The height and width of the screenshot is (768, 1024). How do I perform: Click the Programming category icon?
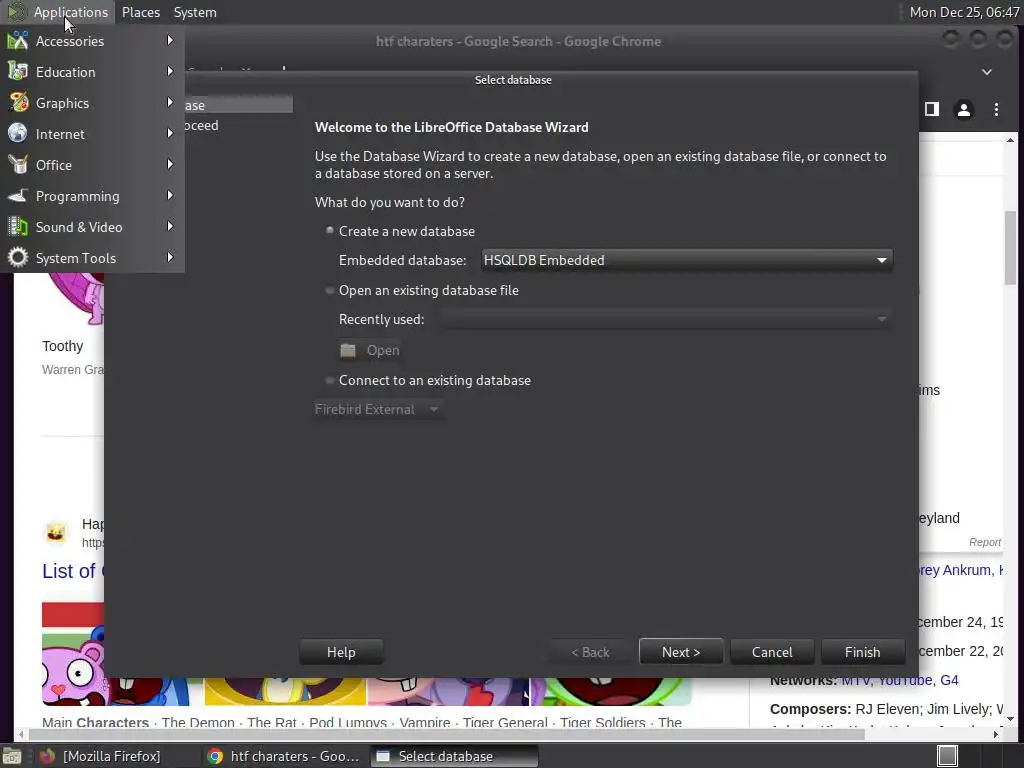point(18,195)
